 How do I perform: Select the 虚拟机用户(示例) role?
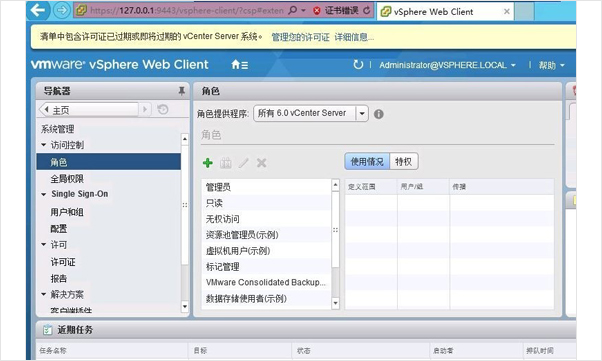[x=266, y=251]
